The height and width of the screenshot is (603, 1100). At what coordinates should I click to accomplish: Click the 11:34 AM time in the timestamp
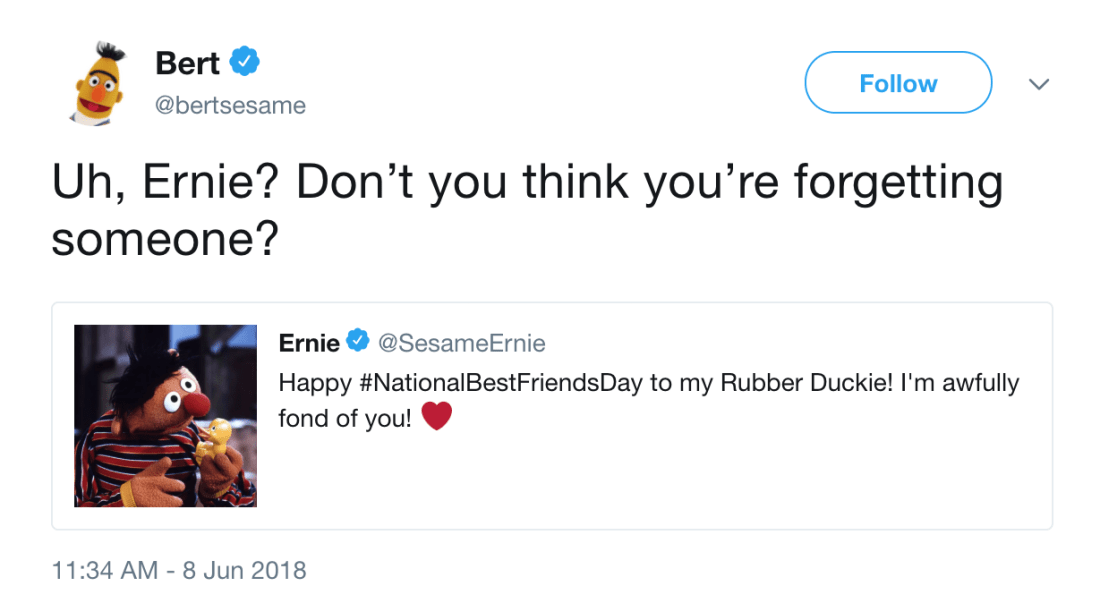[104, 571]
